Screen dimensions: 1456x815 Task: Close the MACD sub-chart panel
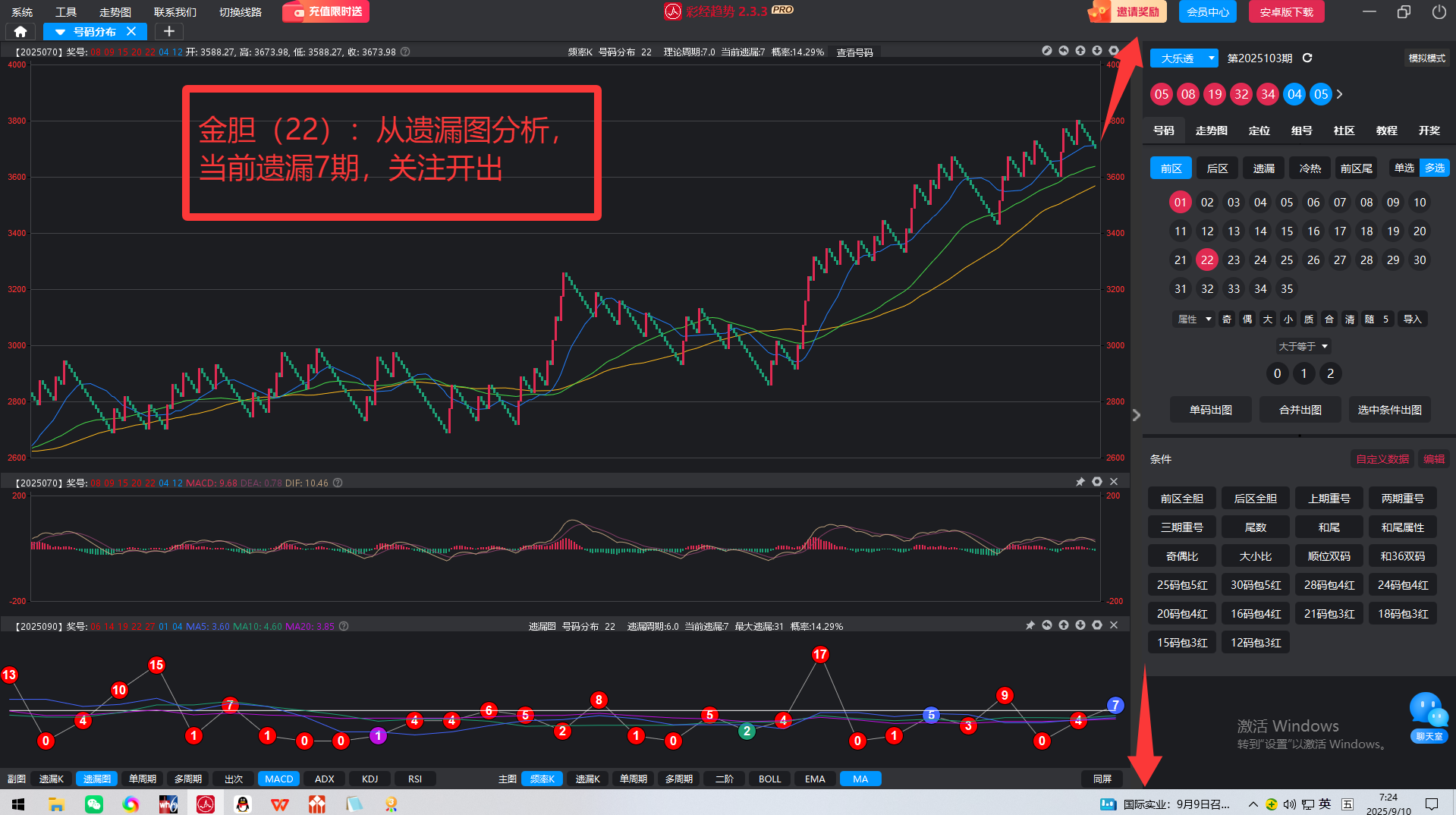[1114, 482]
